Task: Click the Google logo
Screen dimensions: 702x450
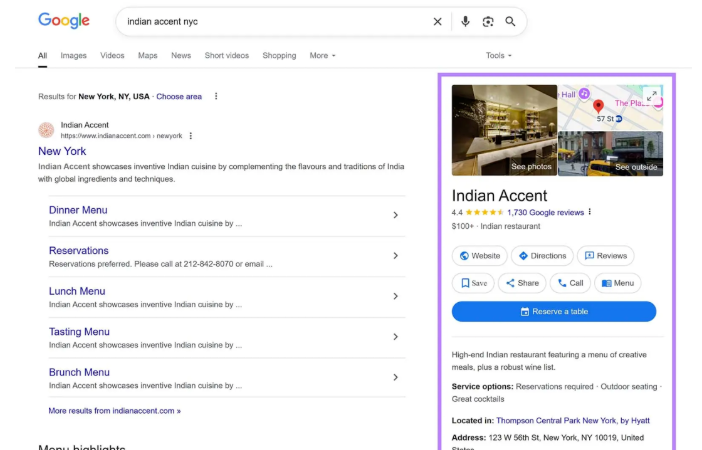Action: [x=64, y=21]
